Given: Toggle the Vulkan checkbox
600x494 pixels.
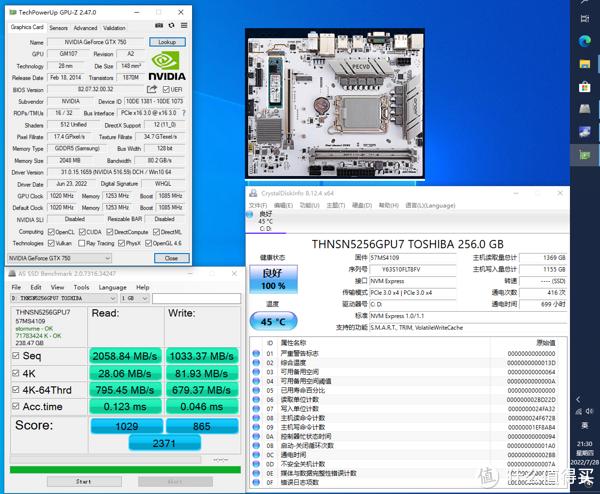Looking at the screenshot, I should pos(51,243).
